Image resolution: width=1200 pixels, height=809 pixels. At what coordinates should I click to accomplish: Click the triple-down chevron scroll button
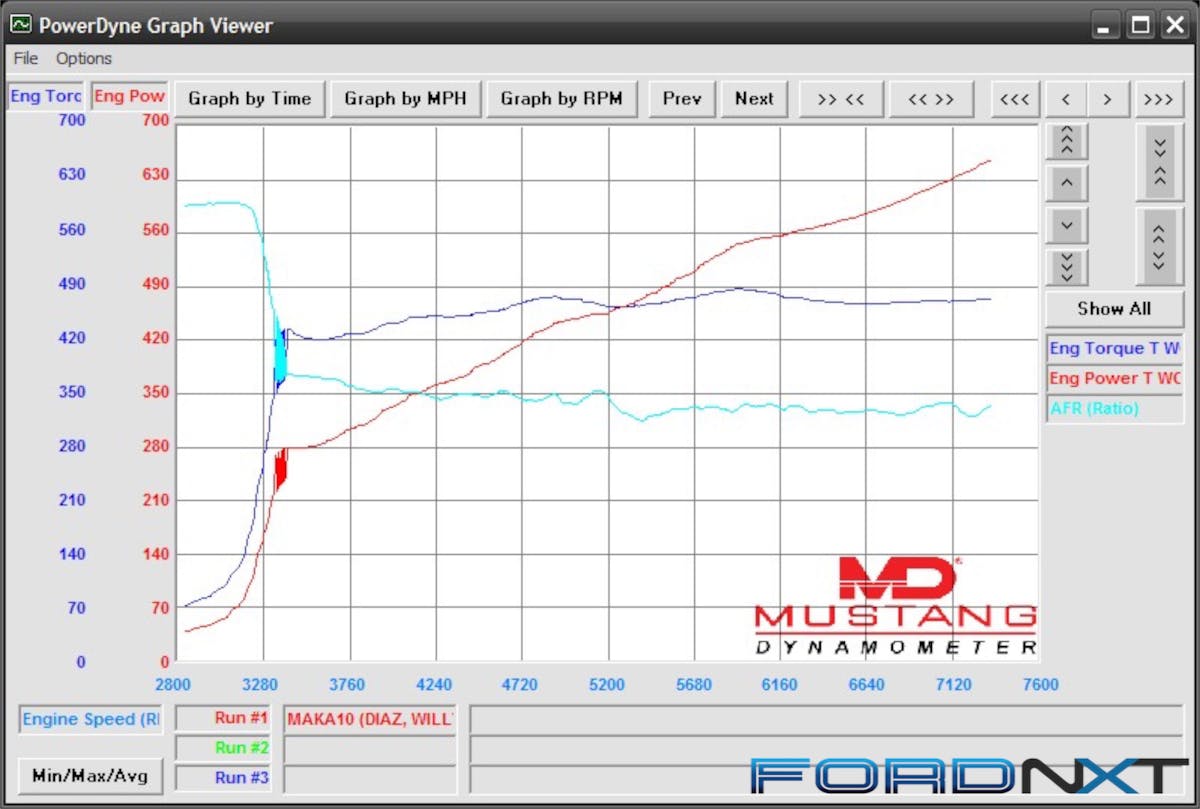tap(1067, 267)
